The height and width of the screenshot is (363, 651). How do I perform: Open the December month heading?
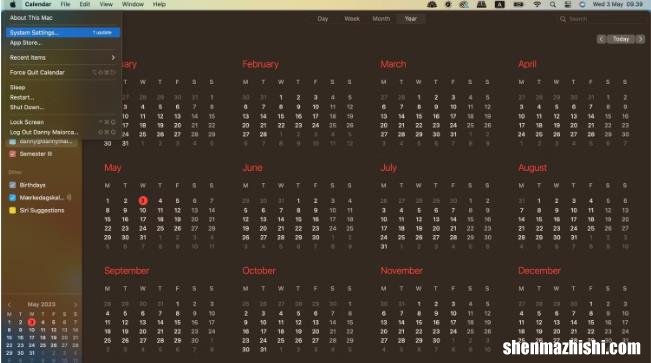[539, 271]
